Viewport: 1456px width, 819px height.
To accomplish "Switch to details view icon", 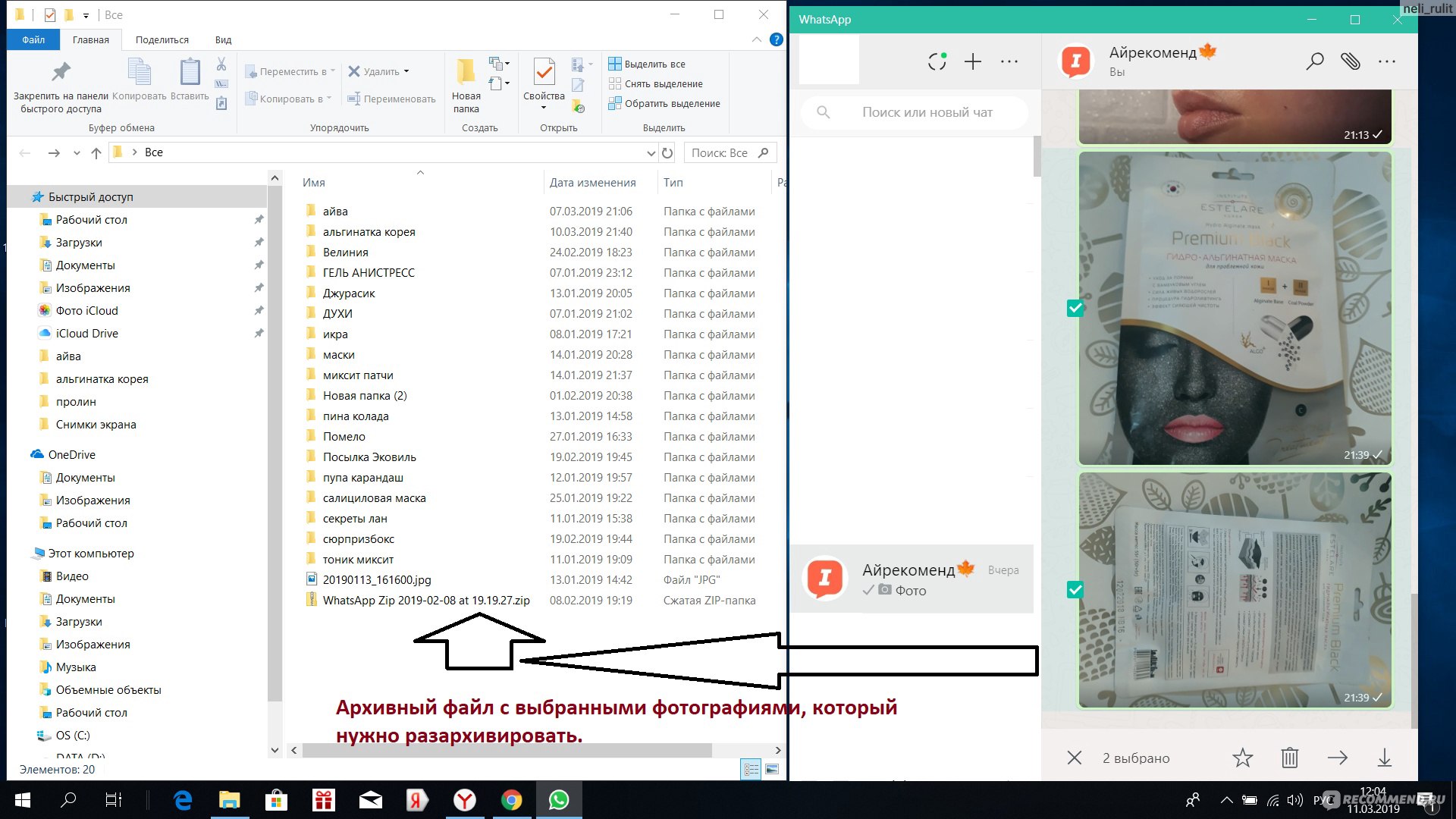I will click(751, 770).
